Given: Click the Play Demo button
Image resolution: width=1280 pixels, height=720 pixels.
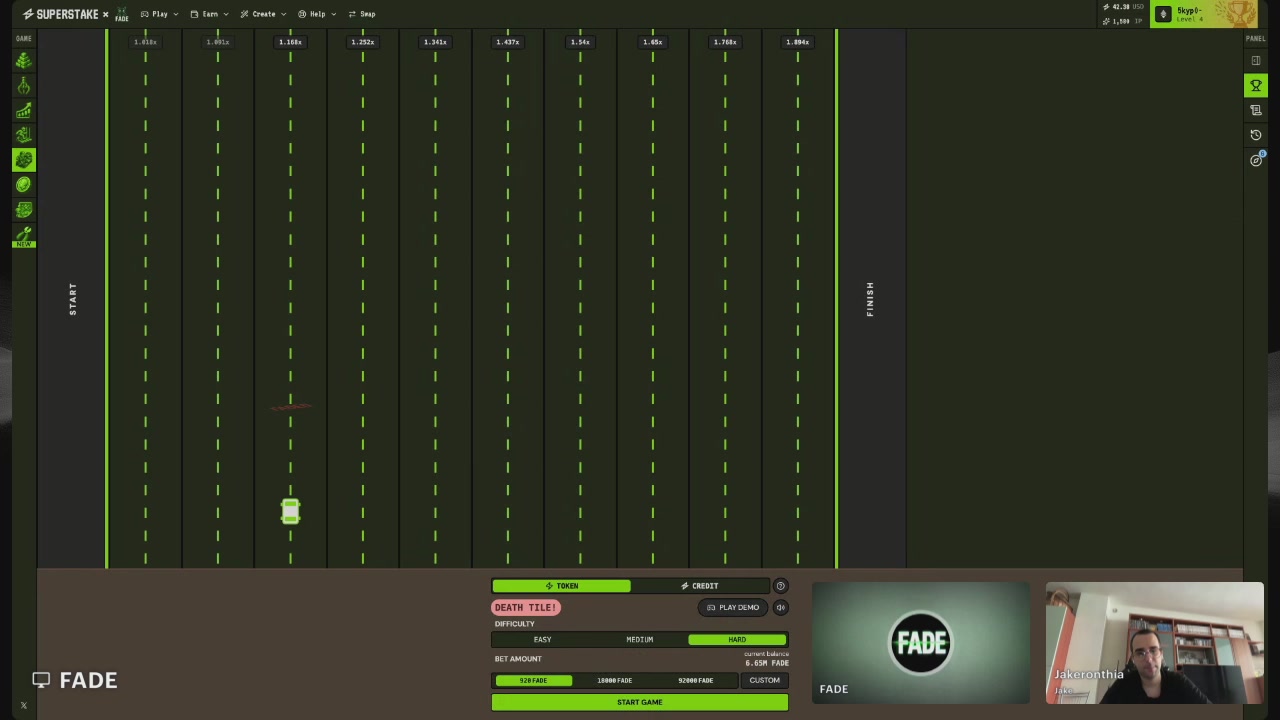Looking at the screenshot, I should (x=733, y=607).
